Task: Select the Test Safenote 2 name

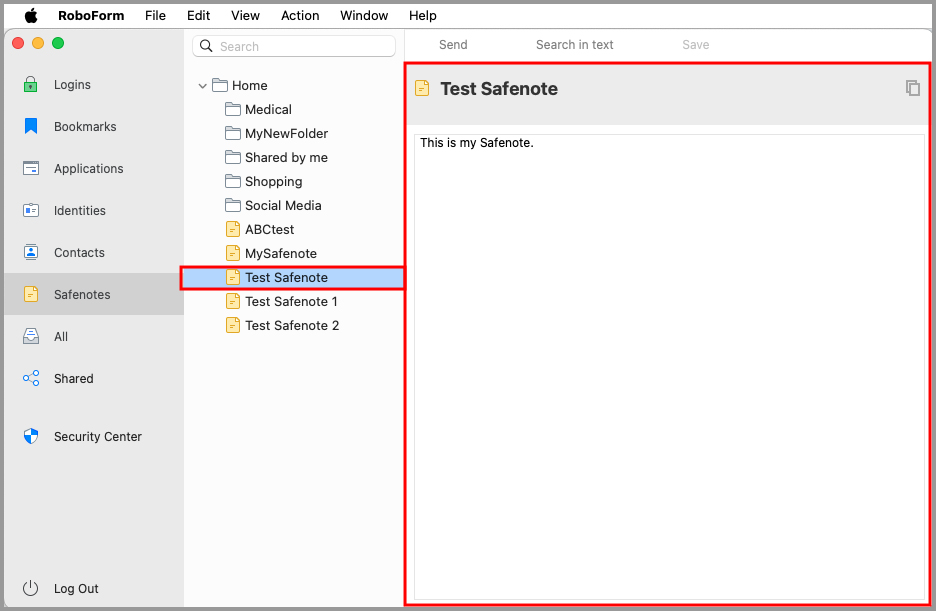Action: [292, 325]
